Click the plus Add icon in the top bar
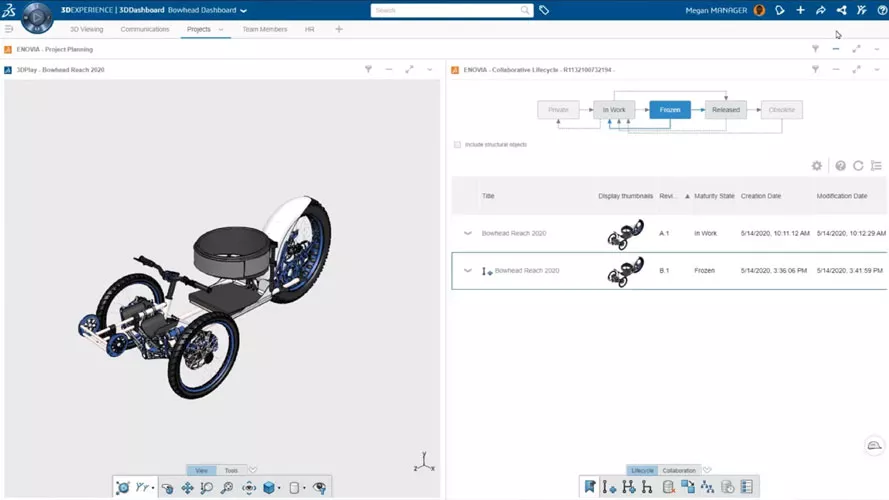The width and height of the screenshot is (889, 500). tap(801, 10)
